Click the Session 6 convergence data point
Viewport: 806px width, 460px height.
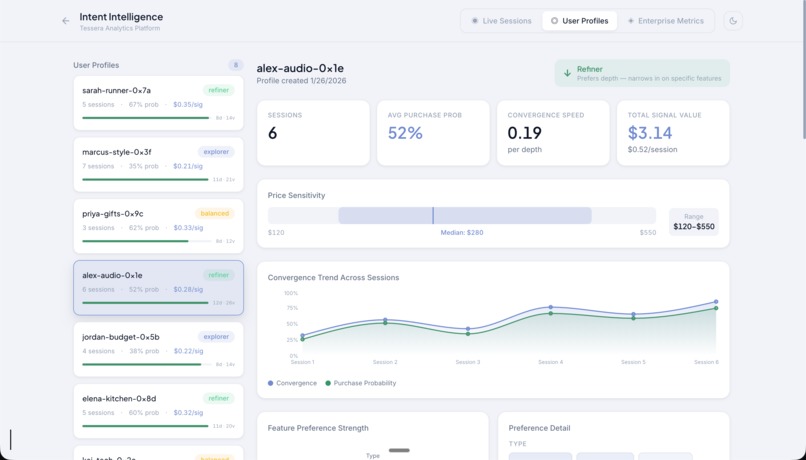point(716,302)
